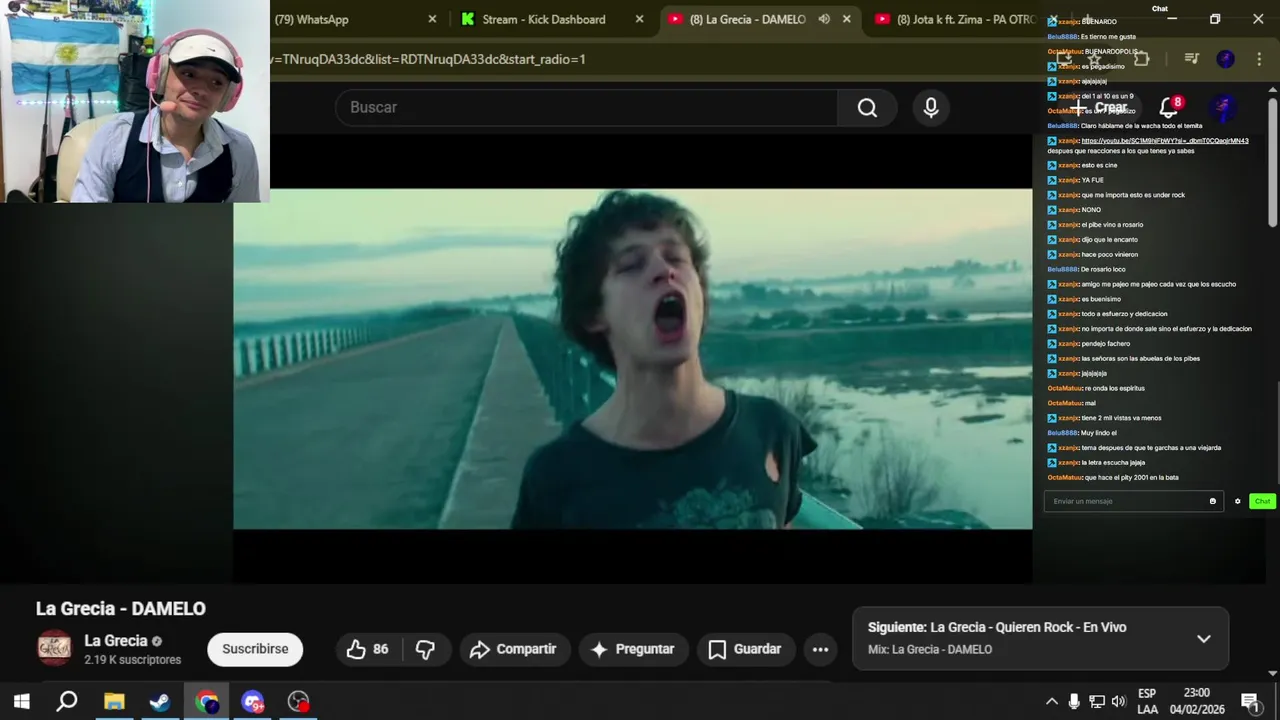The width and height of the screenshot is (1280, 720).
Task: Click the video player frame
Action: (x=632, y=359)
